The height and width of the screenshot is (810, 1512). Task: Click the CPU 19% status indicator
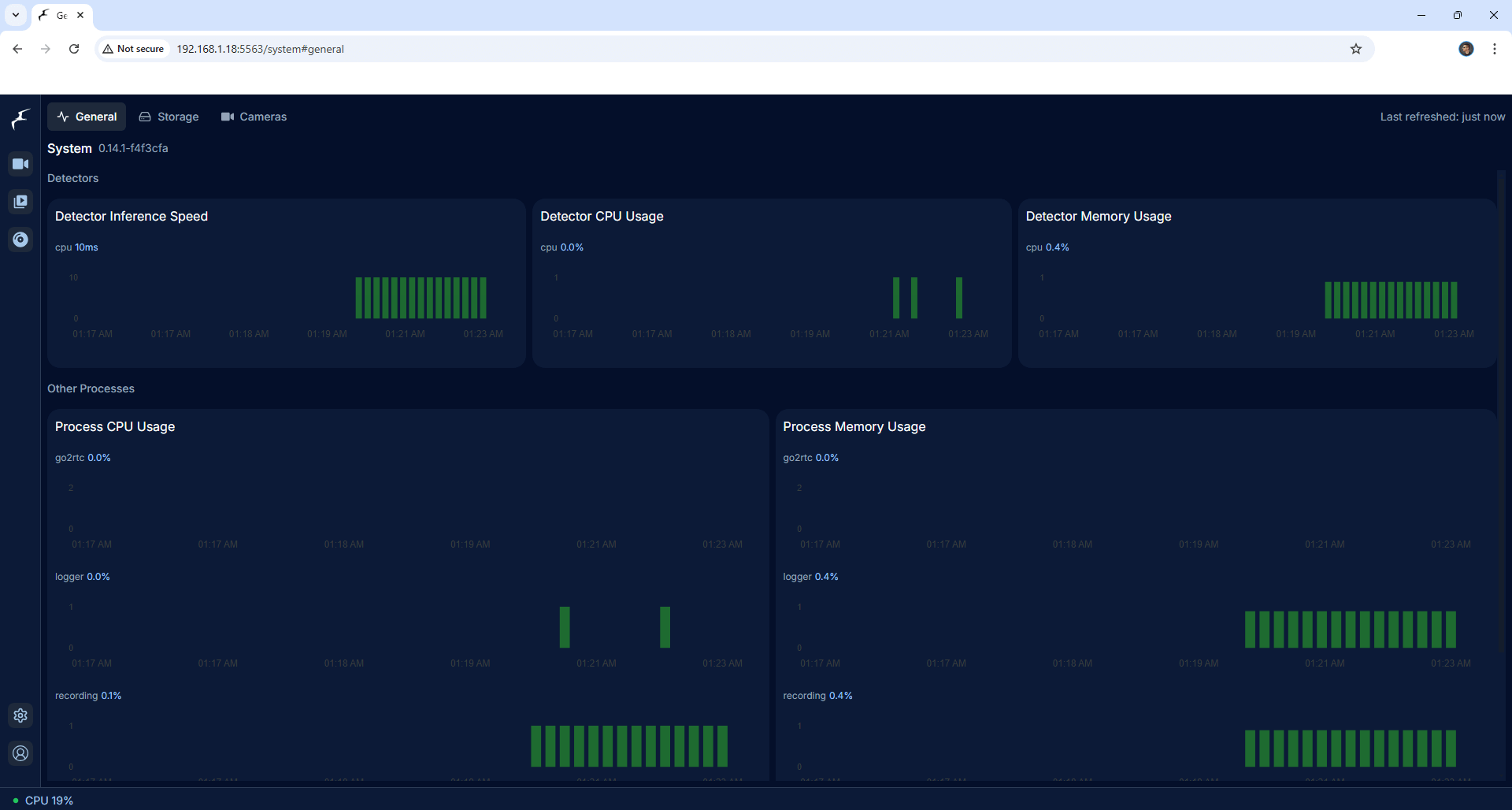[x=43, y=801]
